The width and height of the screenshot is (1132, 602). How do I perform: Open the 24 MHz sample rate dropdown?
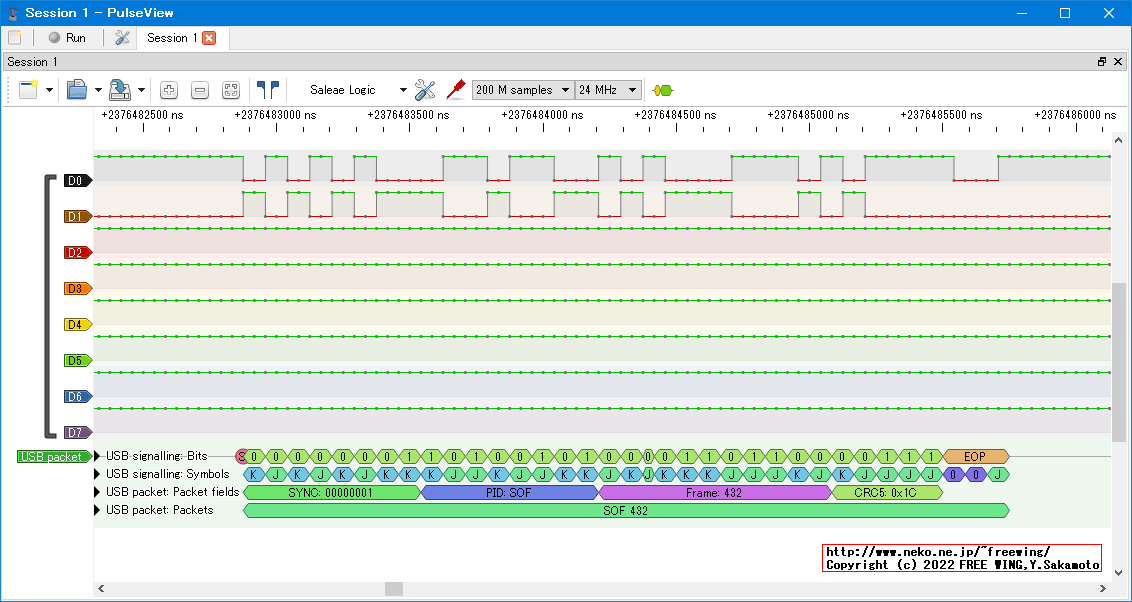(607, 90)
